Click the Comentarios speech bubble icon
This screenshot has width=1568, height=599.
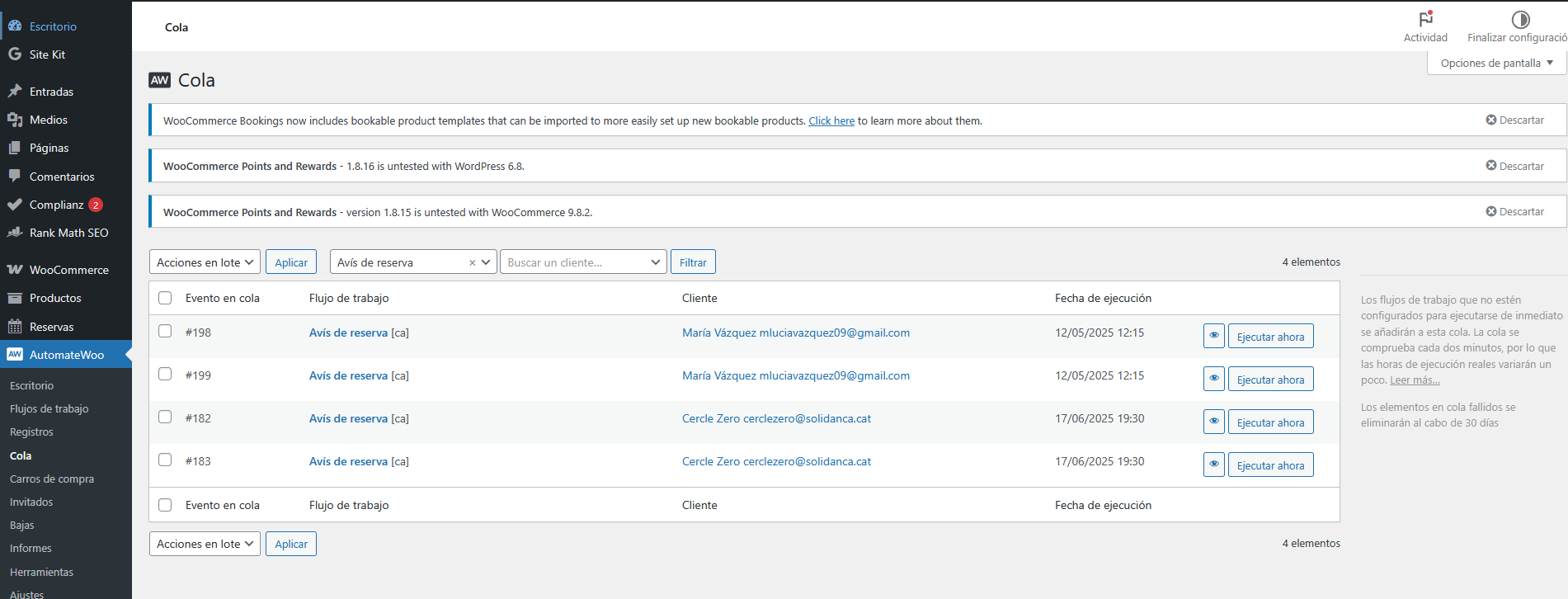[x=15, y=177]
